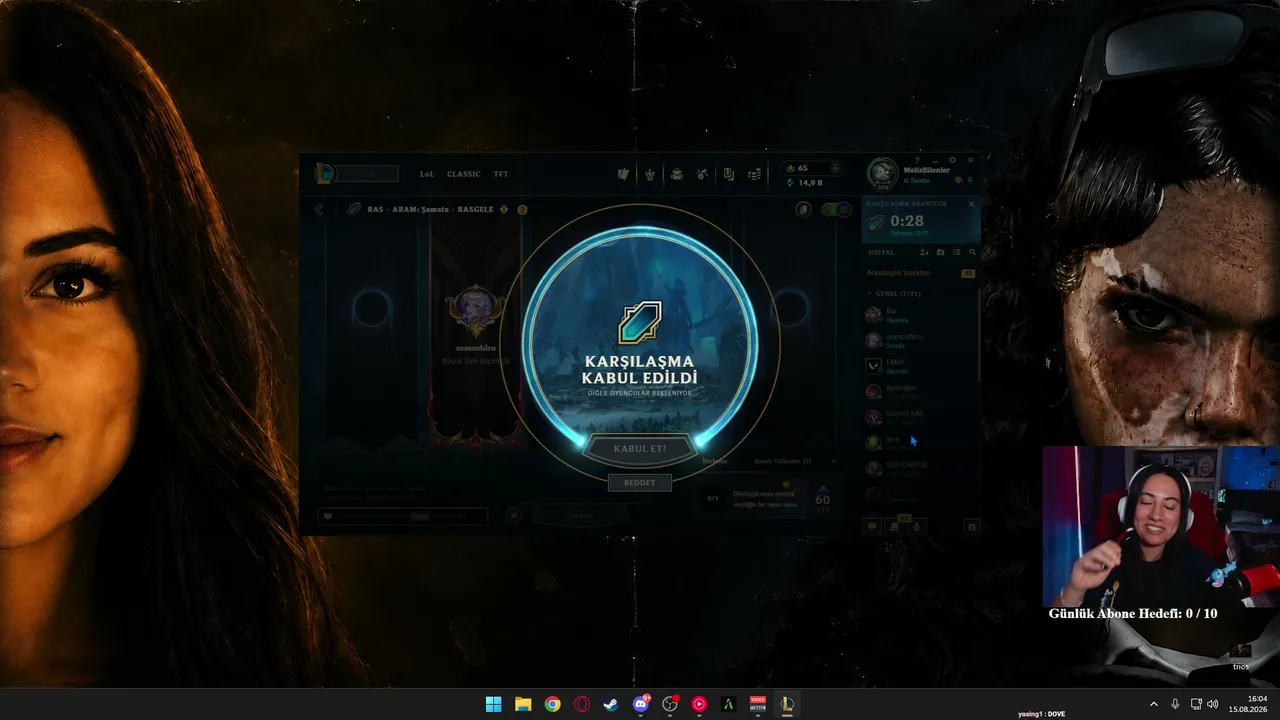Launch Google Chrome from the taskbar
This screenshot has height=720, width=1280.
[x=552, y=704]
